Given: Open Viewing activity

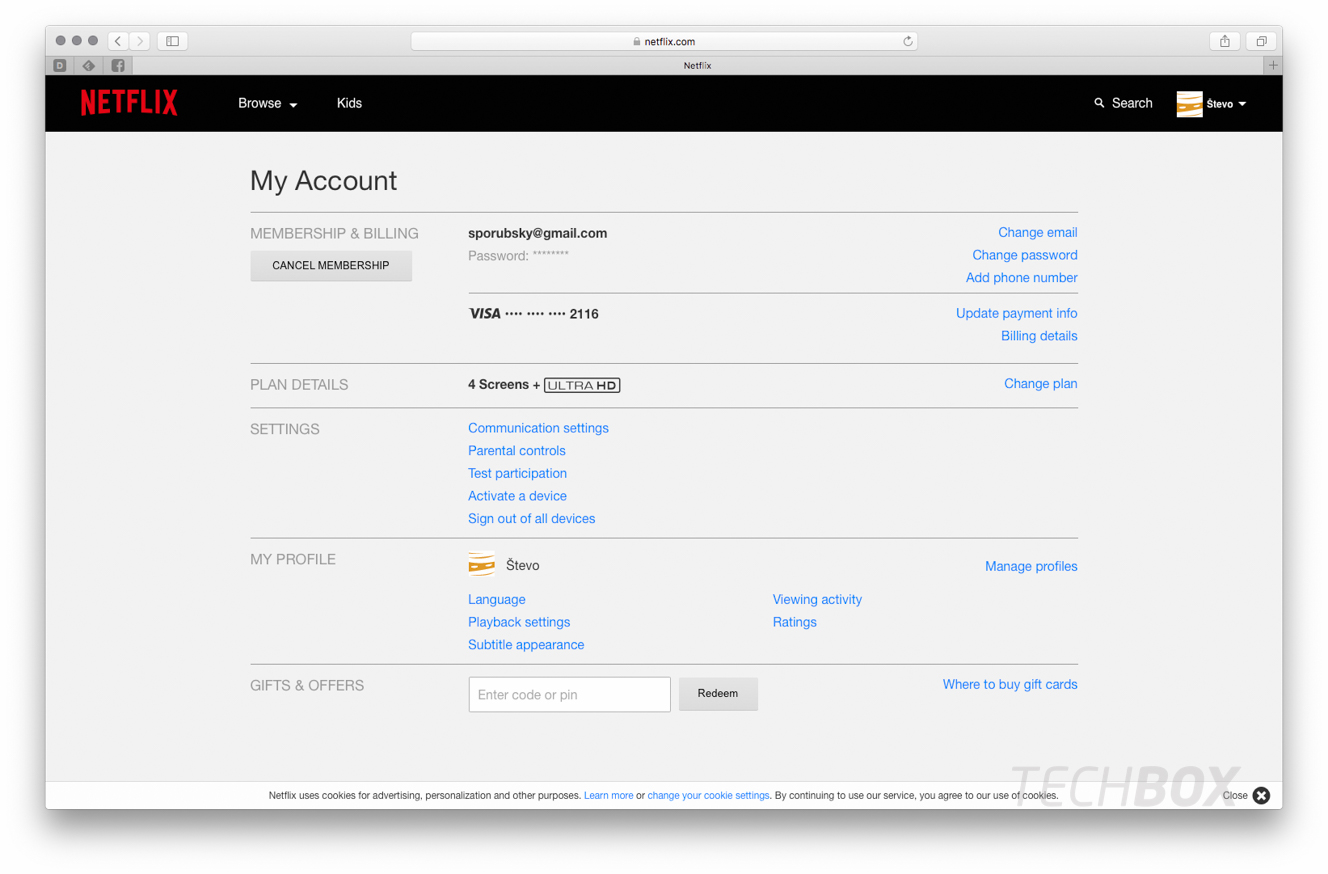Looking at the screenshot, I should [817, 599].
